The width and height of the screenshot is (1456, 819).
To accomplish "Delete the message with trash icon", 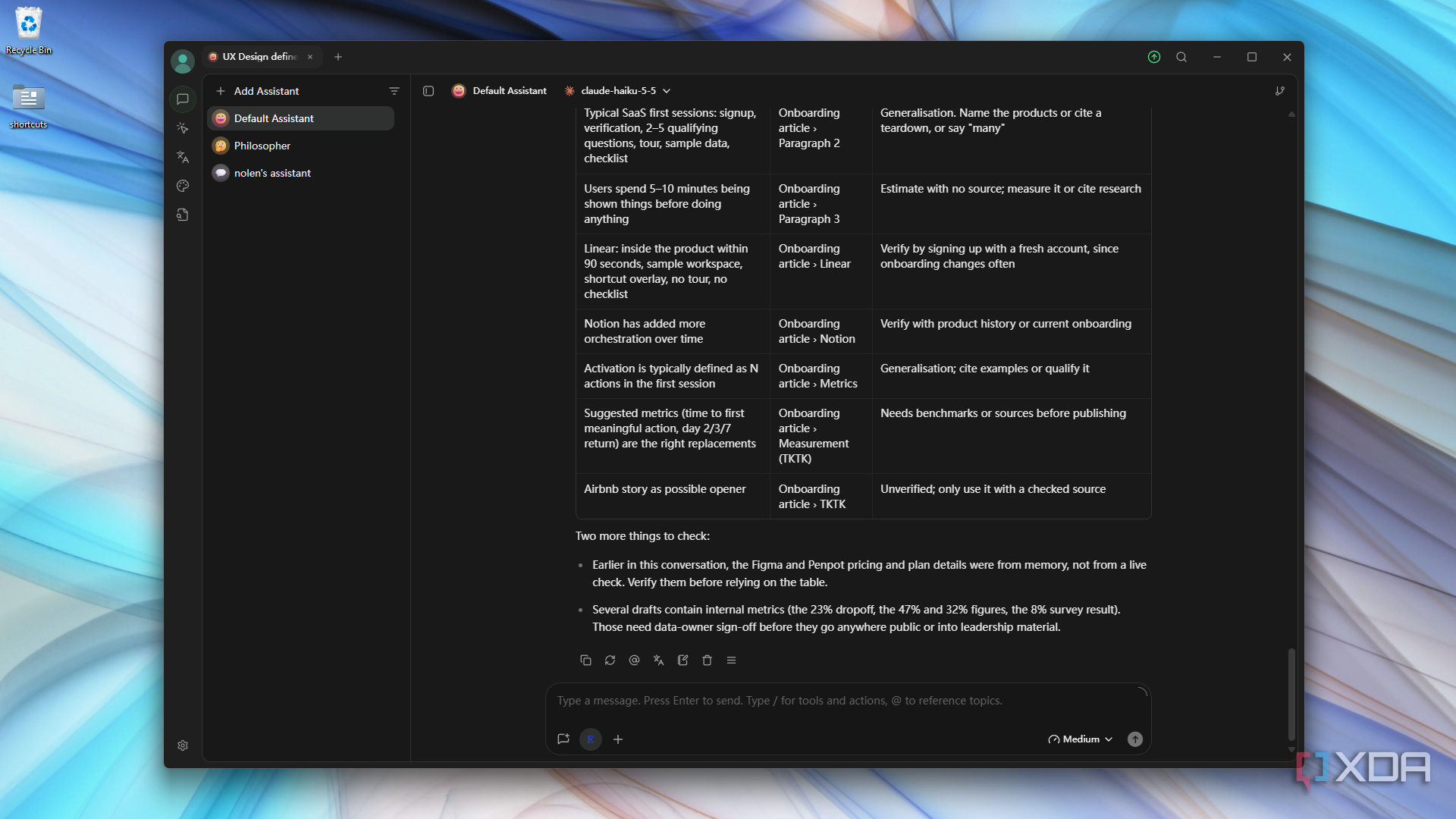I will click(x=707, y=661).
